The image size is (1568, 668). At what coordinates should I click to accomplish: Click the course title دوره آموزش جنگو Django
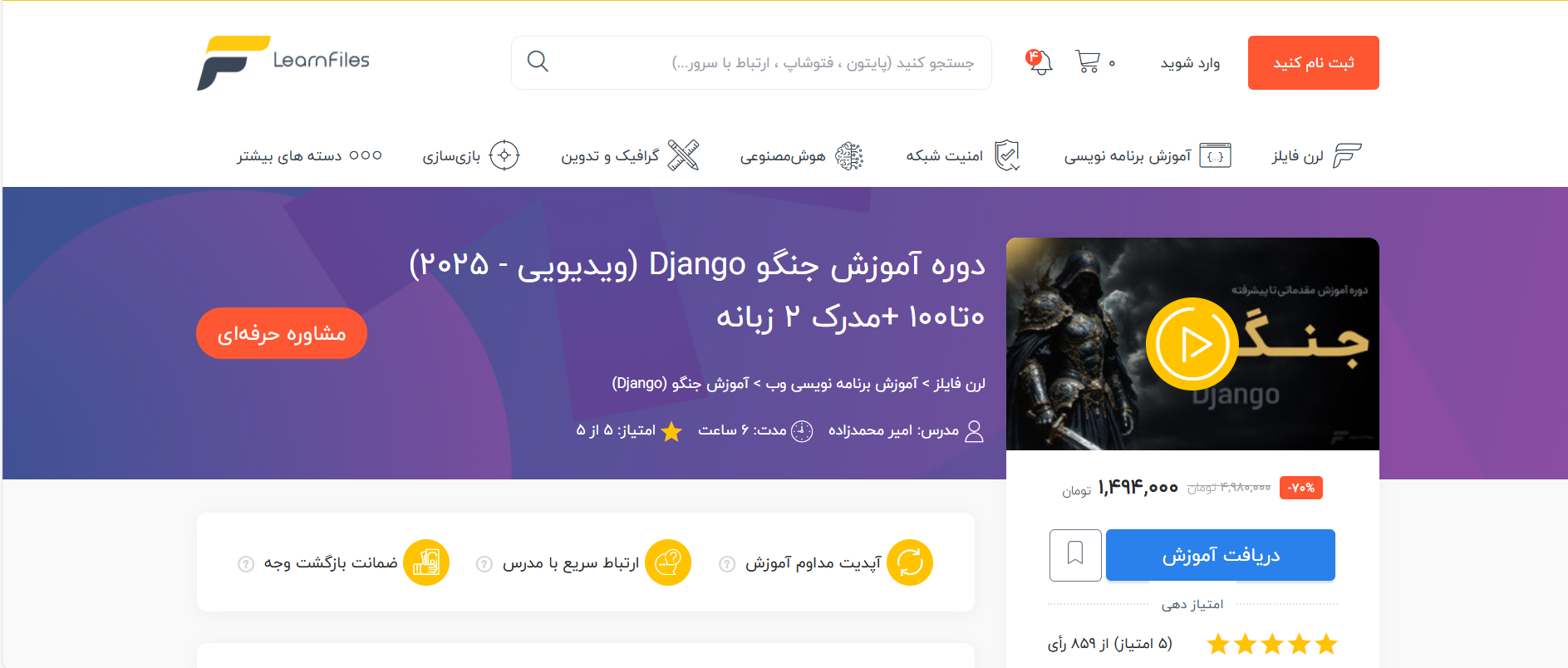pyautogui.click(x=697, y=290)
